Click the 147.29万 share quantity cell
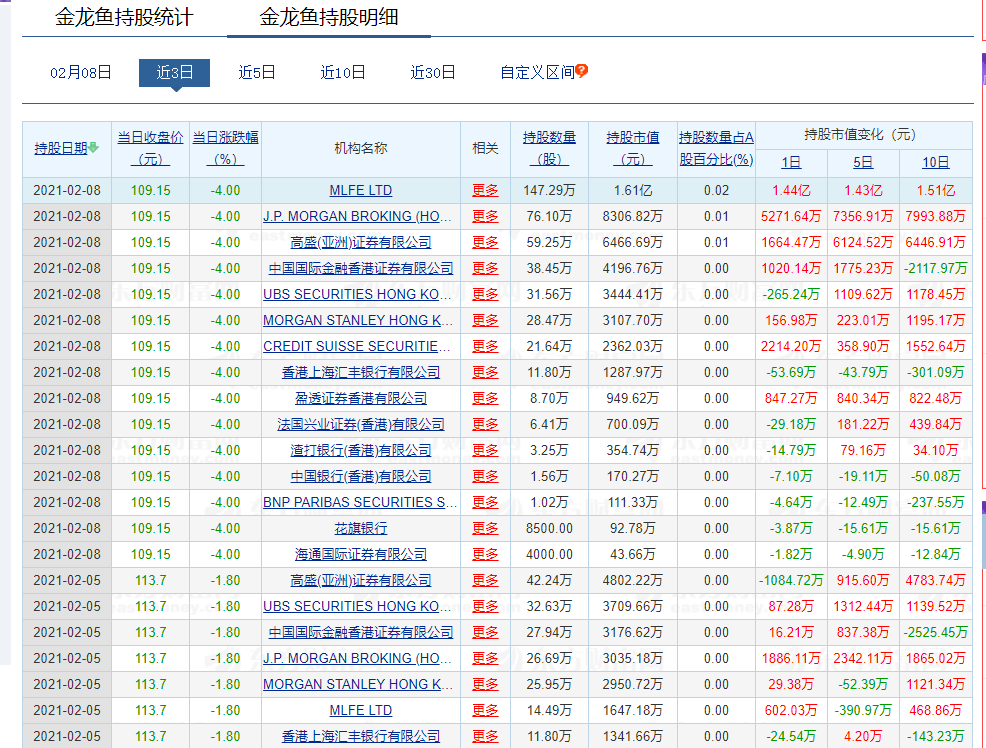986x748 pixels. pyautogui.click(x=549, y=190)
